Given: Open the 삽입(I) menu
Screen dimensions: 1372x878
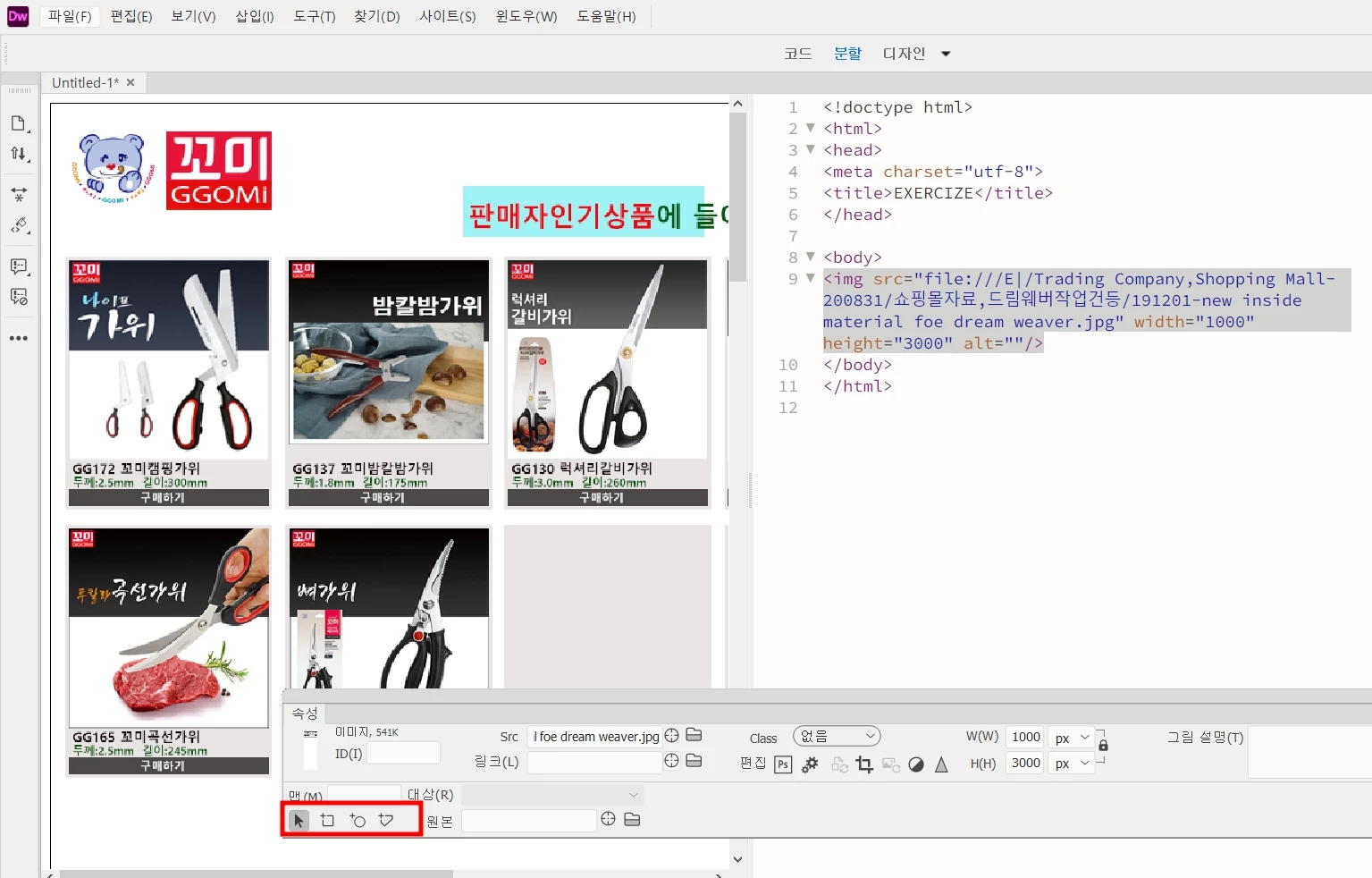Looking at the screenshot, I should click(x=255, y=16).
